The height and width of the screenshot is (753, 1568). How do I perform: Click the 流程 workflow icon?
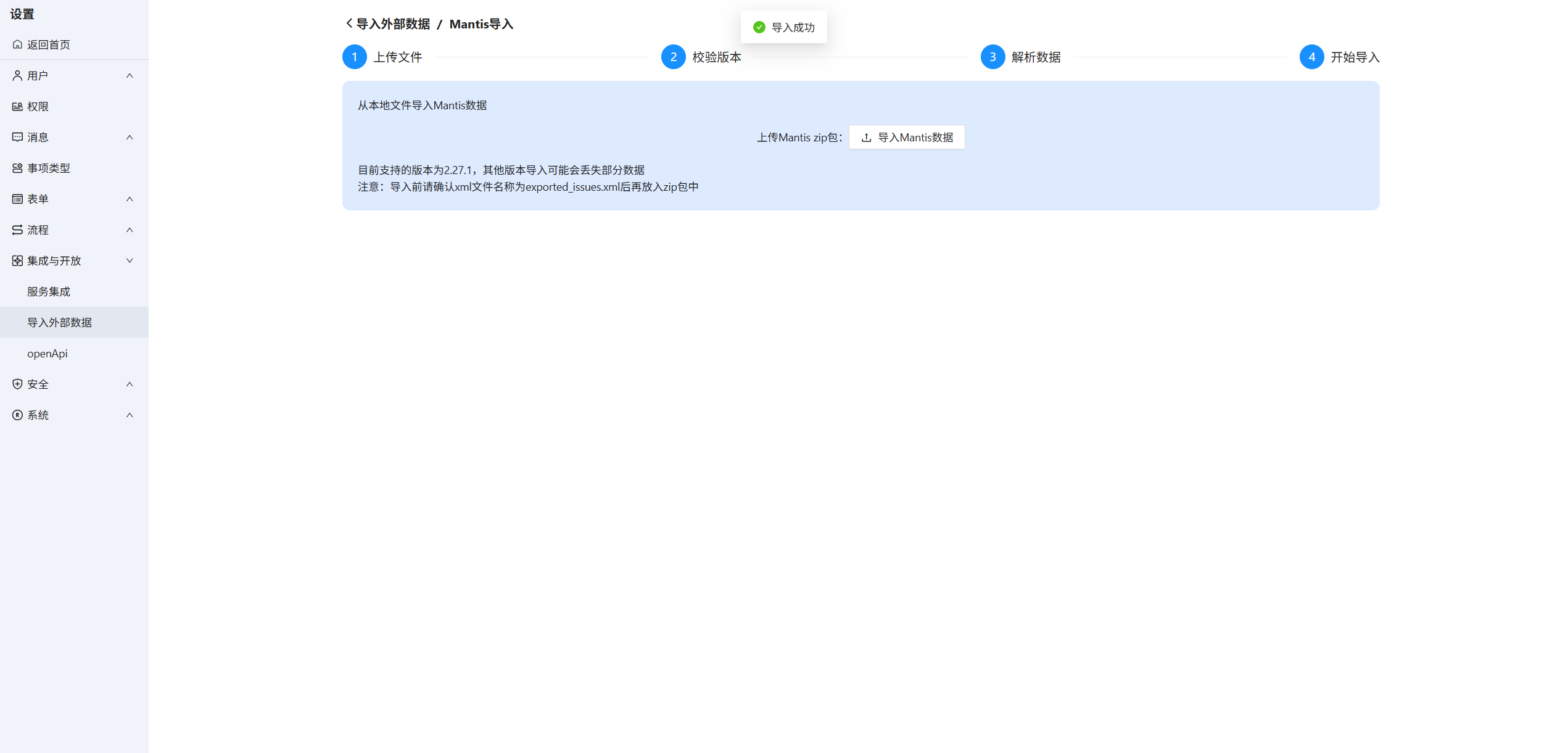click(x=17, y=230)
